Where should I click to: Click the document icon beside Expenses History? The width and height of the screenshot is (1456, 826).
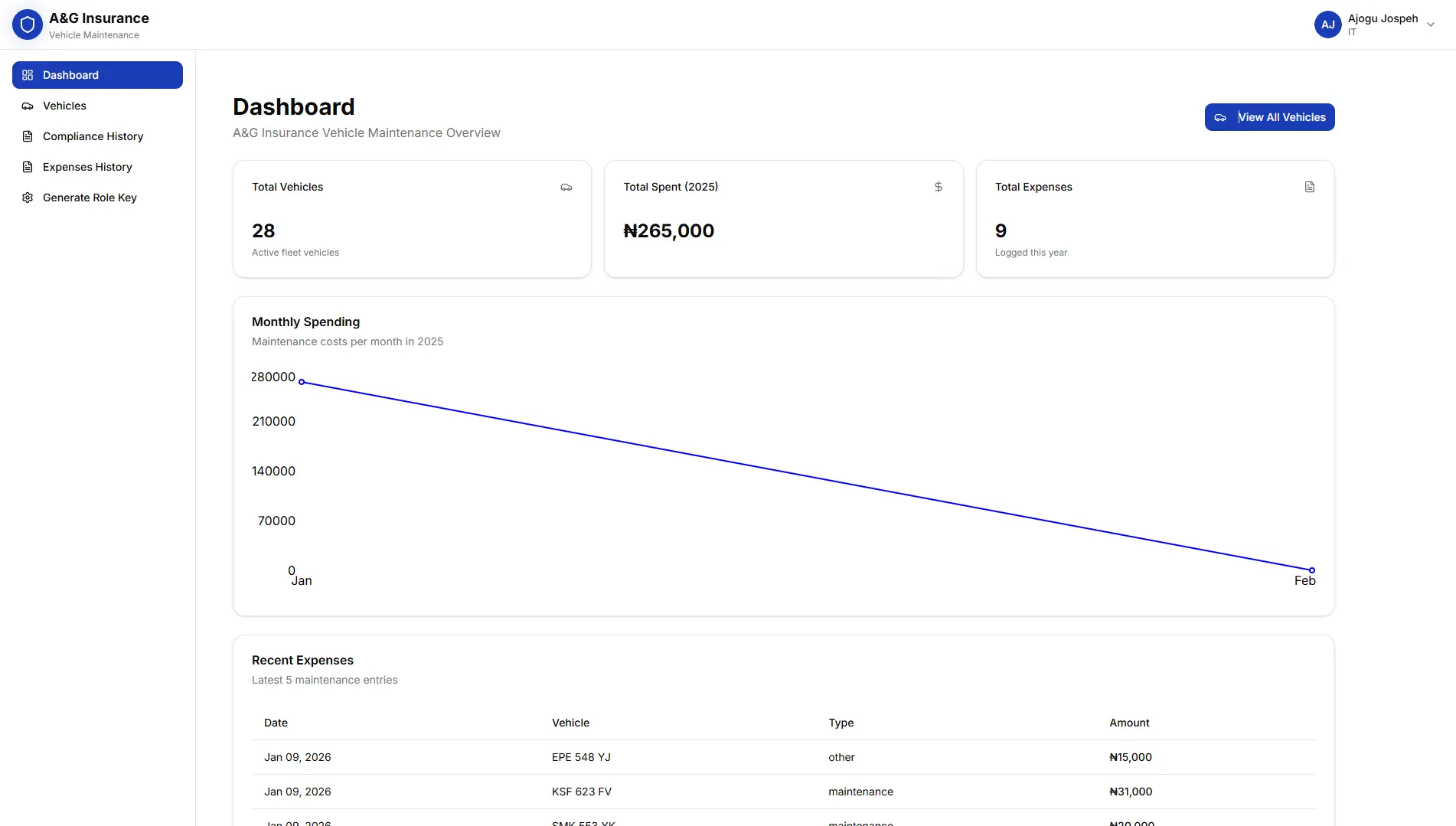[28, 167]
